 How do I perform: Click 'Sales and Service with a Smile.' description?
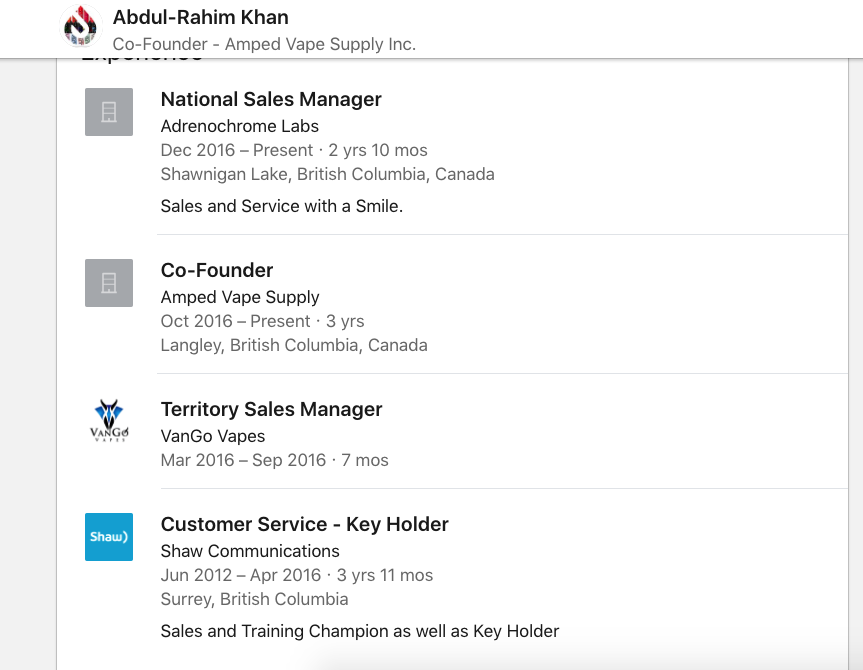pos(282,206)
